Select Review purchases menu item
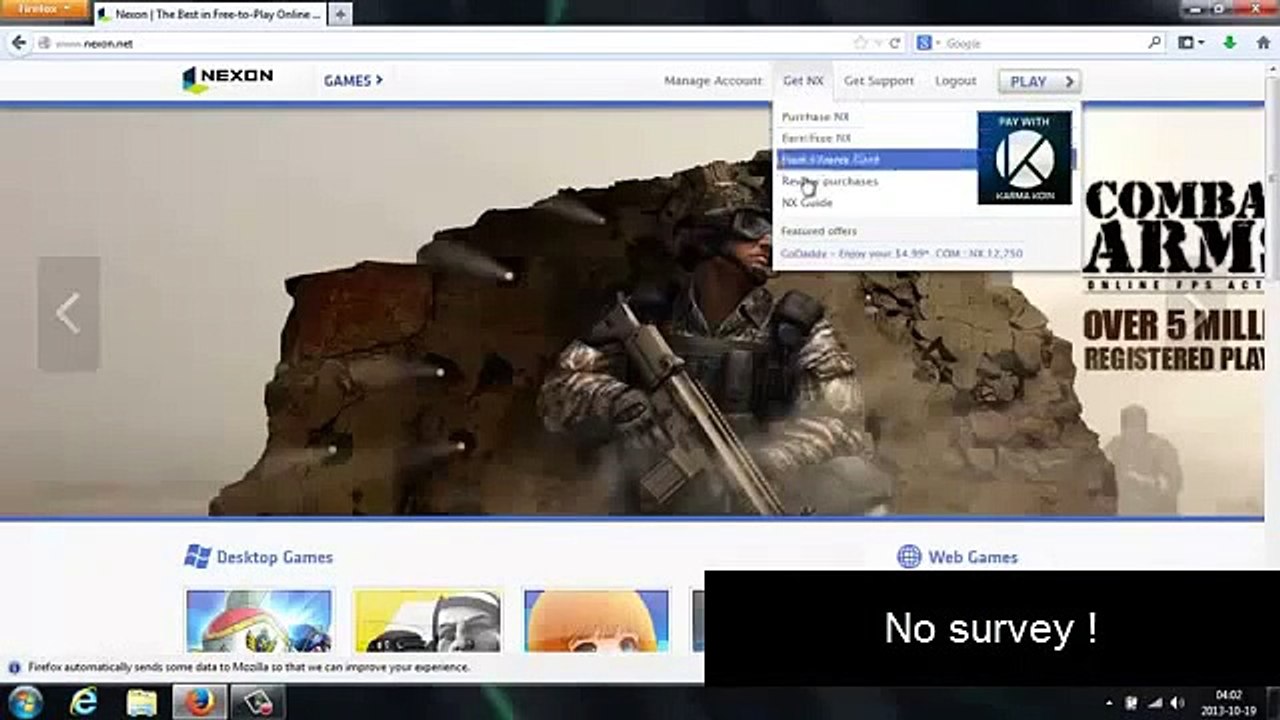 [x=829, y=181]
